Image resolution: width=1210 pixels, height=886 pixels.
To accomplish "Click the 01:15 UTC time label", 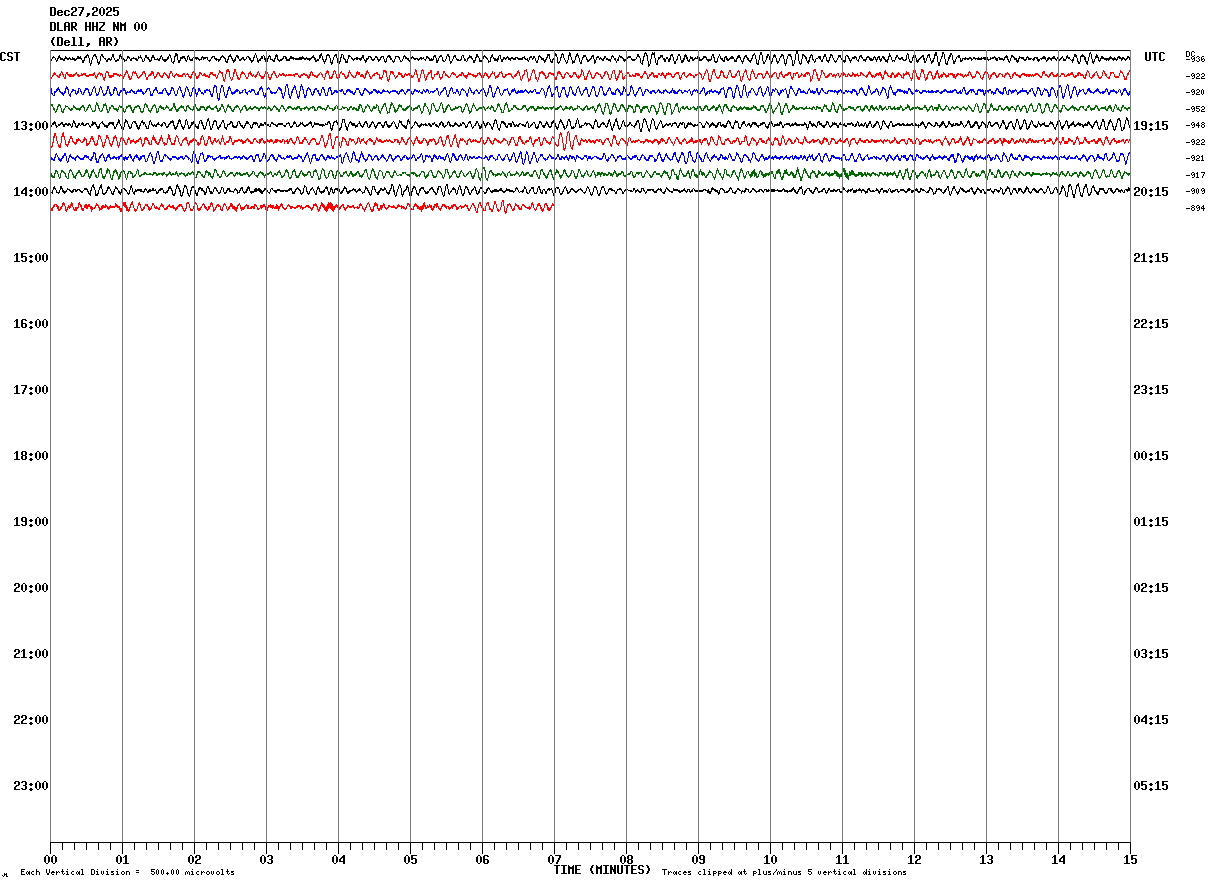I will click(x=1151, y=522).
